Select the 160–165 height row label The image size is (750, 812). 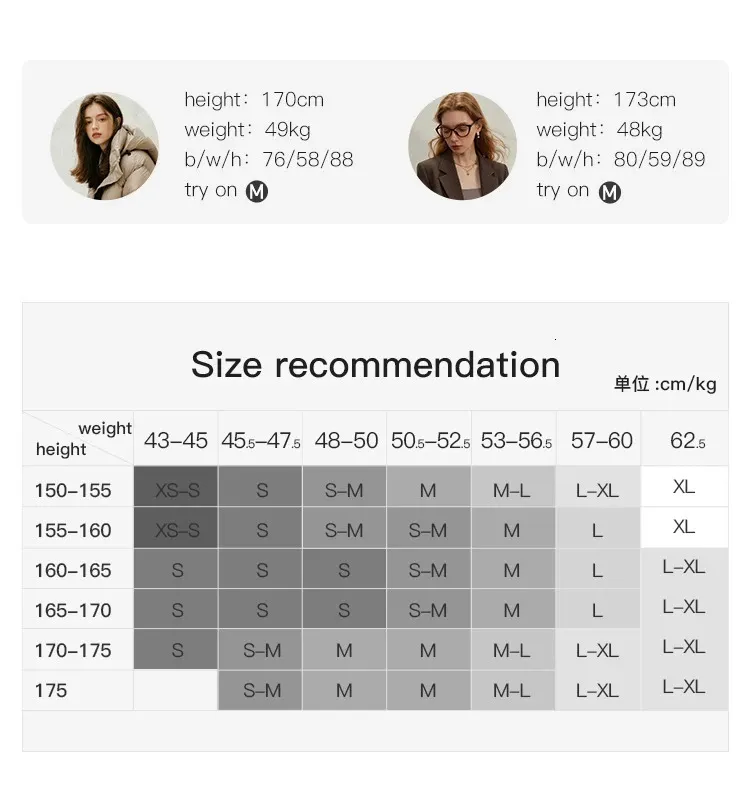[73, 570]
